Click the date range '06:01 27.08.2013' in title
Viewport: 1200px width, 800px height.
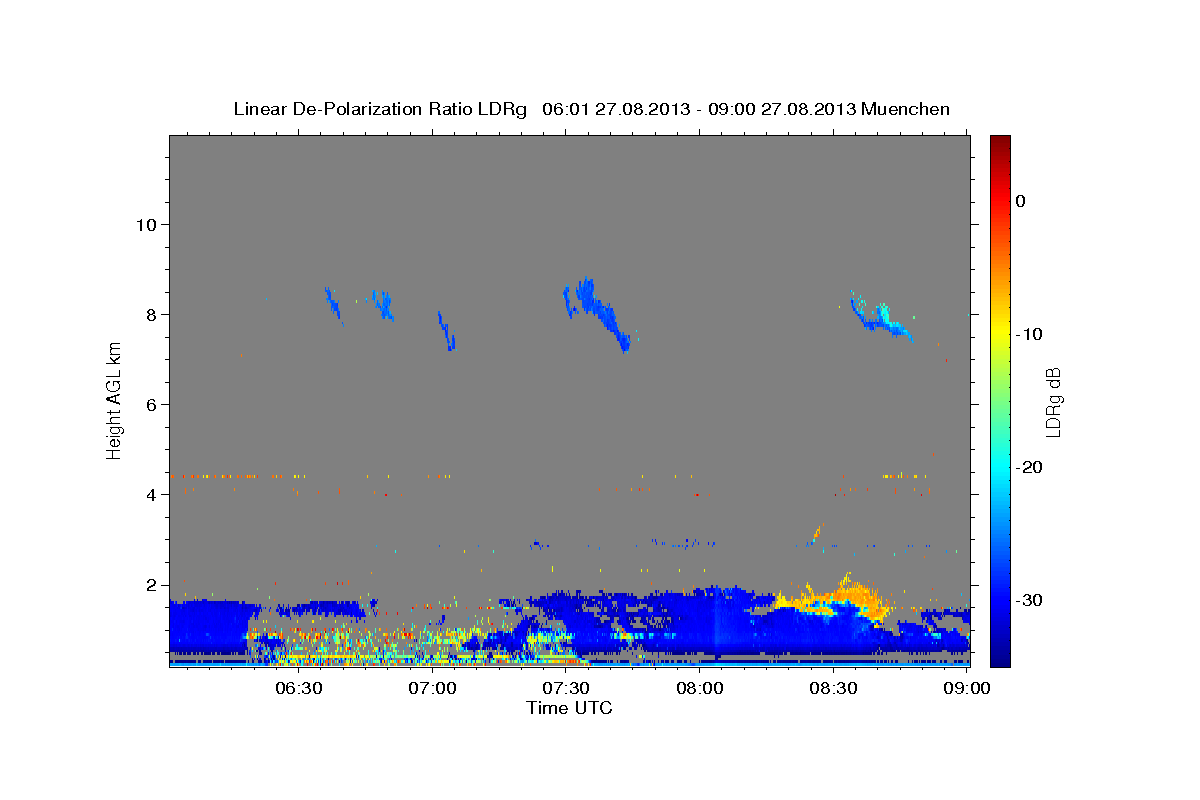tap(616, 109)
